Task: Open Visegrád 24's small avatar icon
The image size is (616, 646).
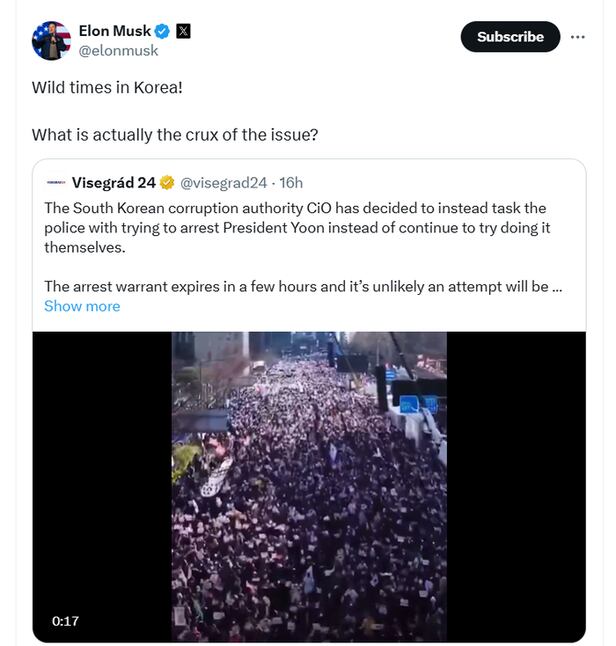Action: tap(56, 182)
